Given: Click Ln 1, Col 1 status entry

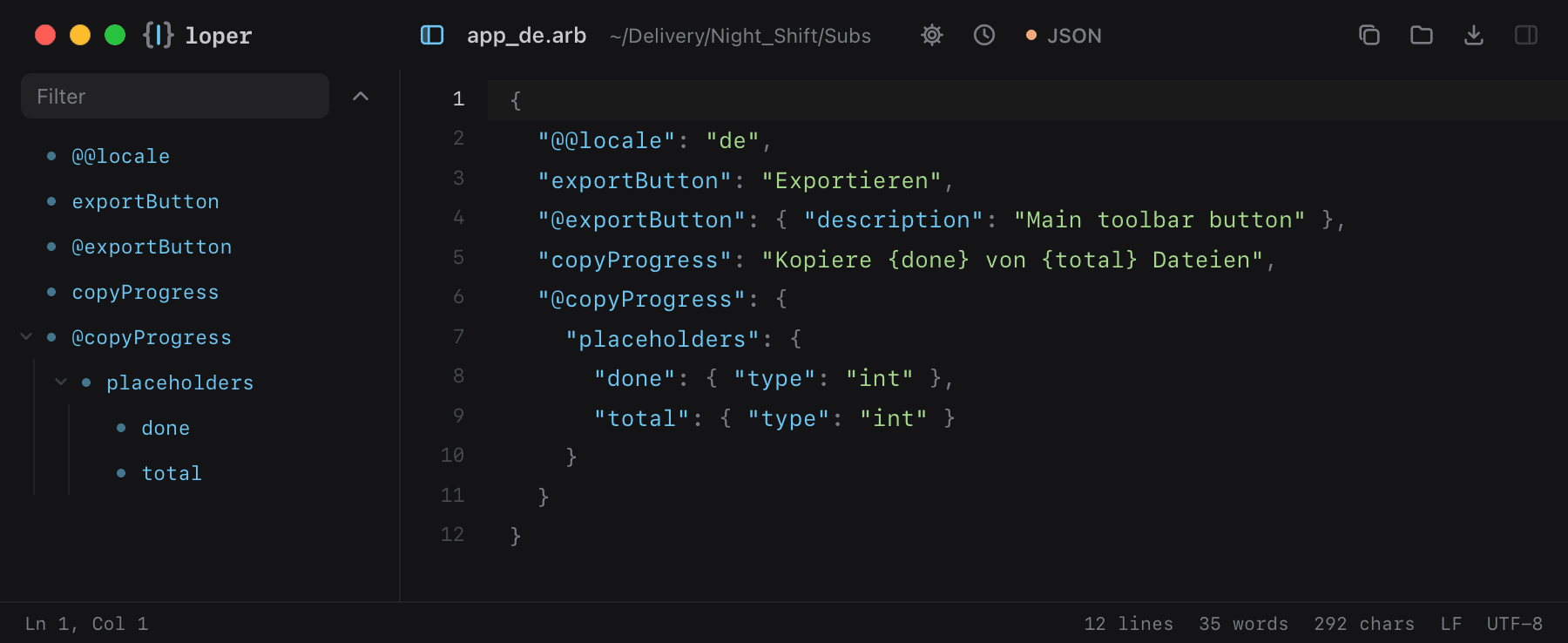Looking at the screenshot, I should [86, 624].
